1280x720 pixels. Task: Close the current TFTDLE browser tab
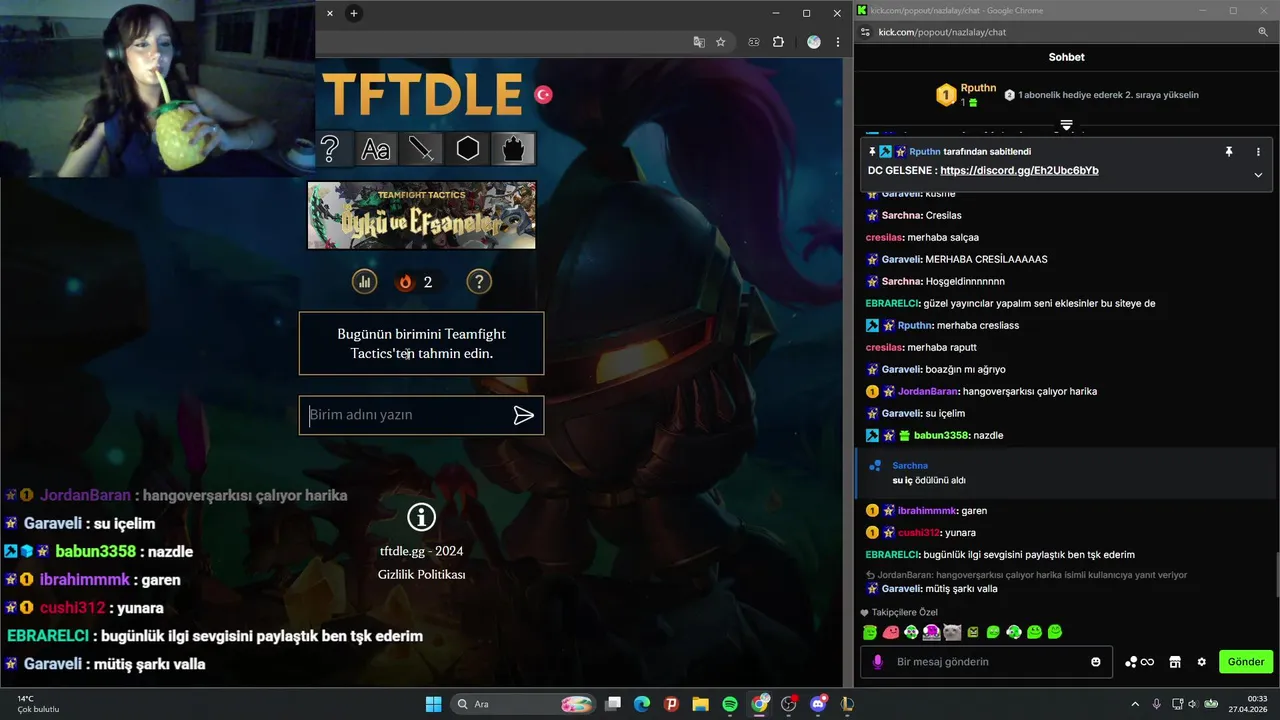pyautogui.click(x=330, y=13)
